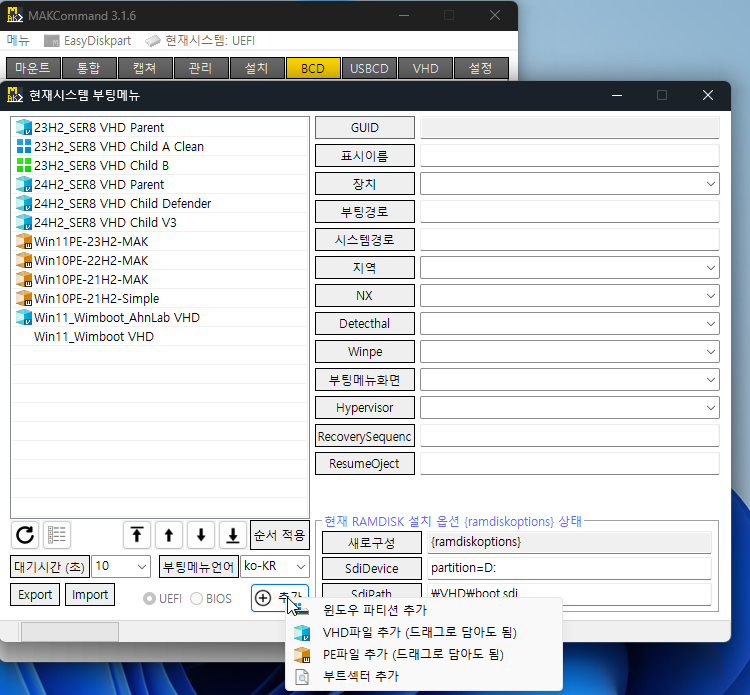Image resolution: width=750 pixels, height=695 pixels.
Task: Expand the 장치 dropdown
Action: 710,184
